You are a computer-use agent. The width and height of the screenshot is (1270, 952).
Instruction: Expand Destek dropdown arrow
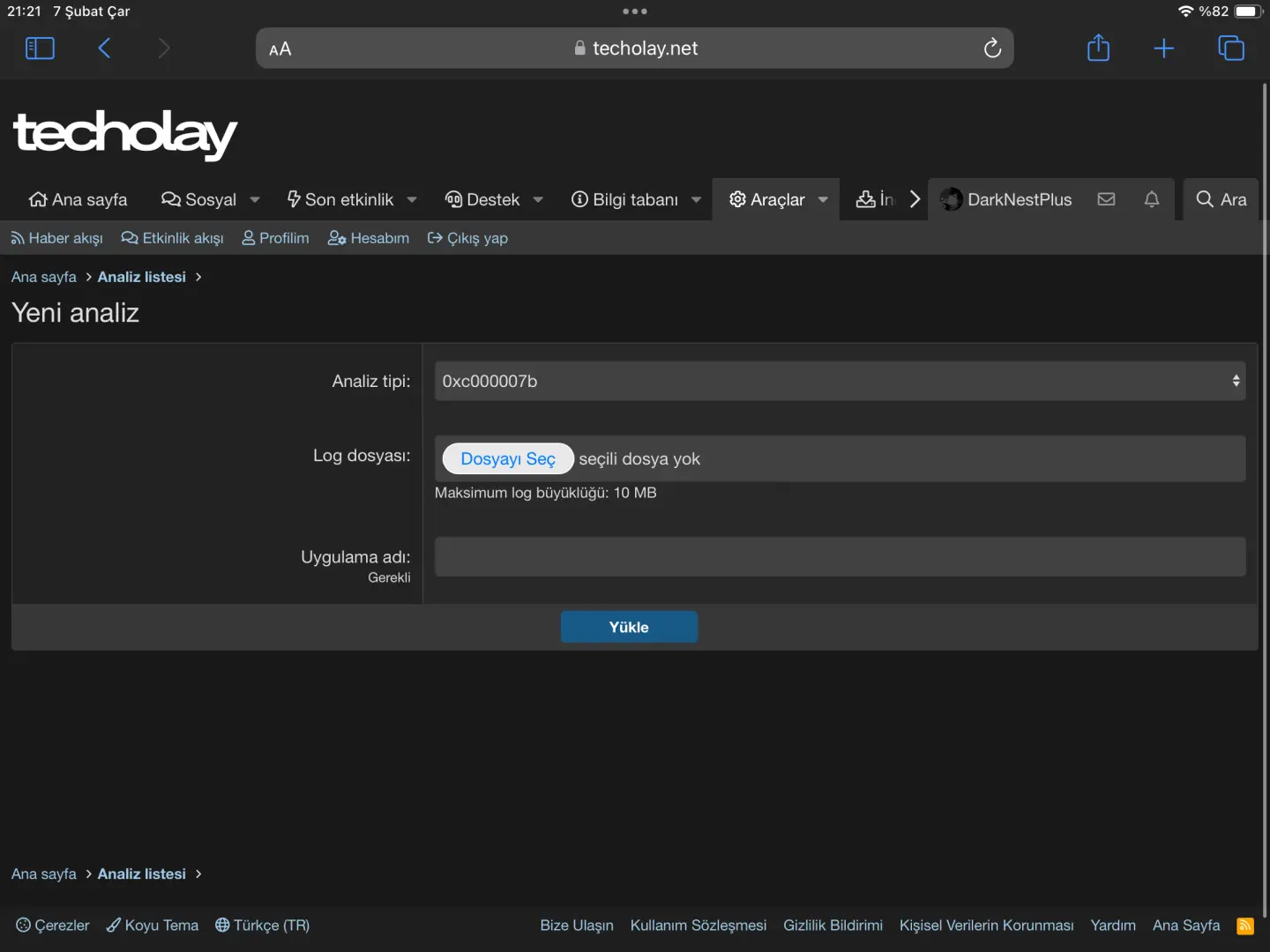(x=538, y=200)
